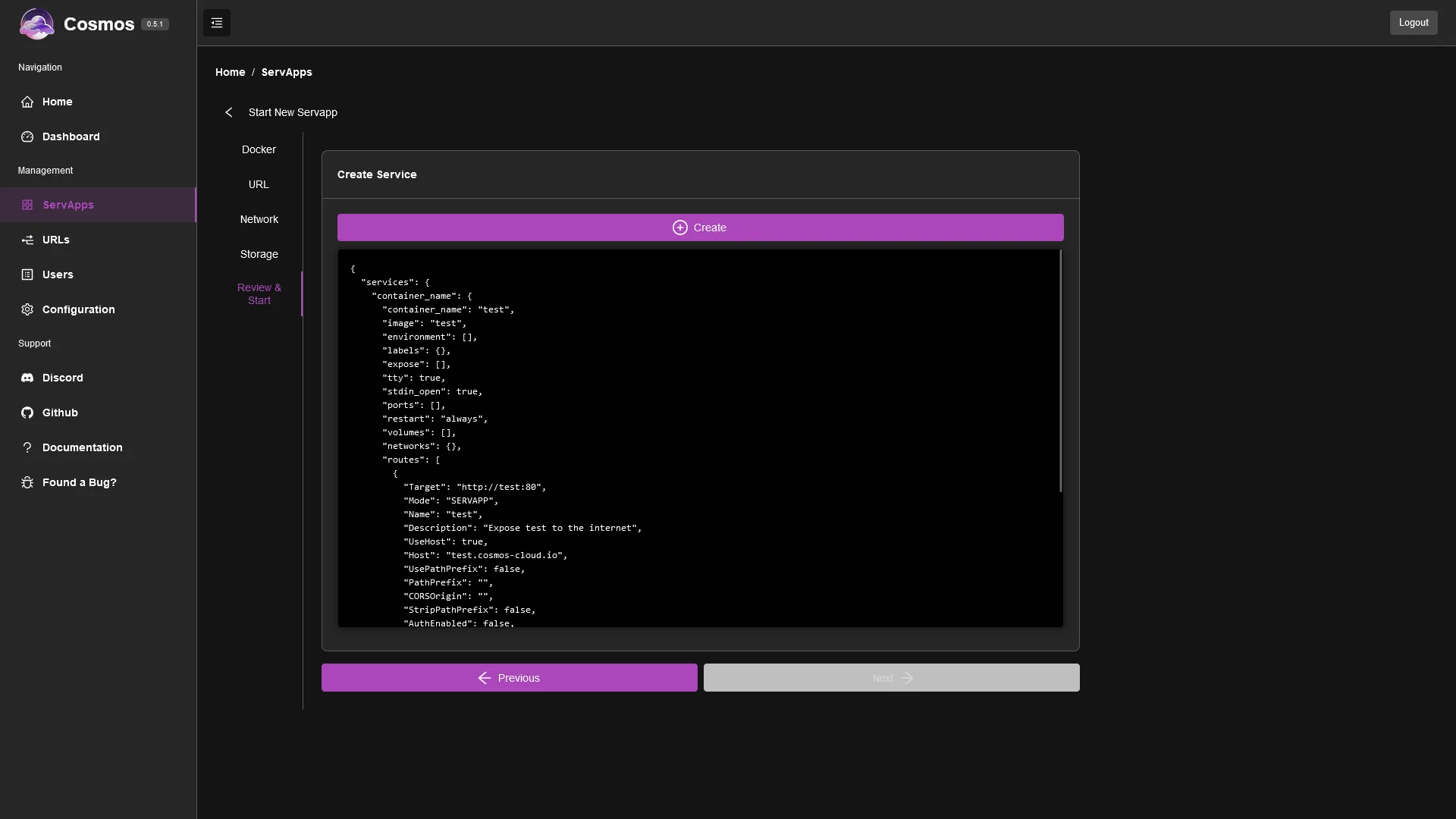Viewport: 1456px width, 819px height.
Task: Select the Review & Start step tab
Action: coord(259,294)
